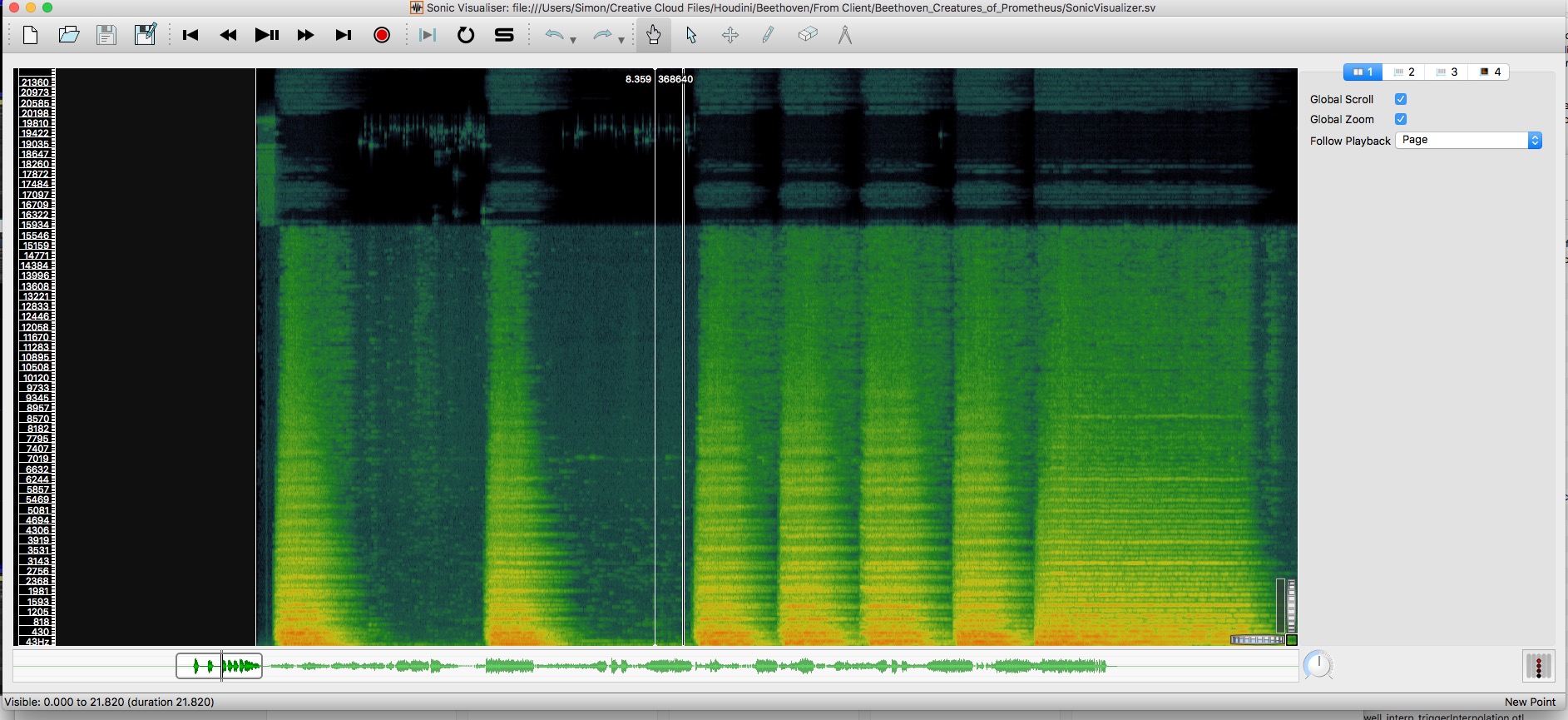Click the green zoom reset square

coord(1292,640)
